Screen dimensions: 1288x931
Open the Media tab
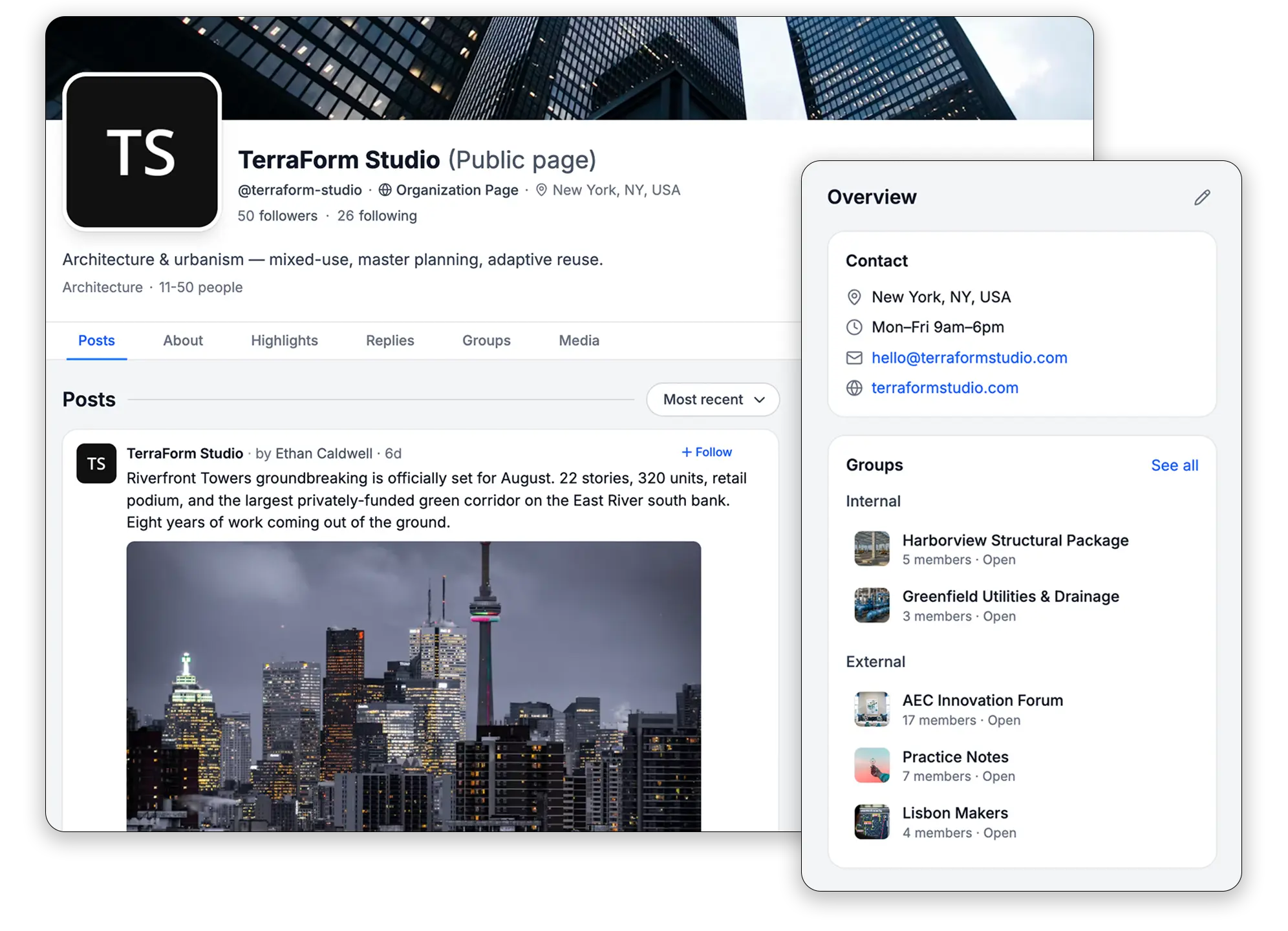tap(579, 341)
